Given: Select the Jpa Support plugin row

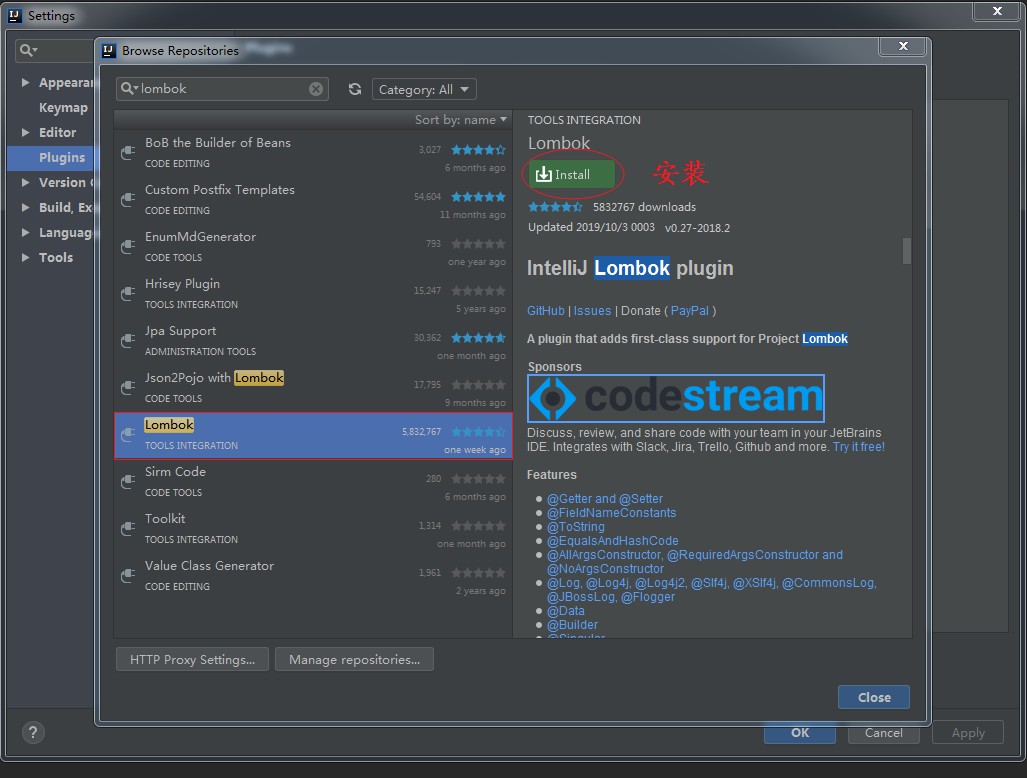Looking at the screenshot, I should pos(312,342).
